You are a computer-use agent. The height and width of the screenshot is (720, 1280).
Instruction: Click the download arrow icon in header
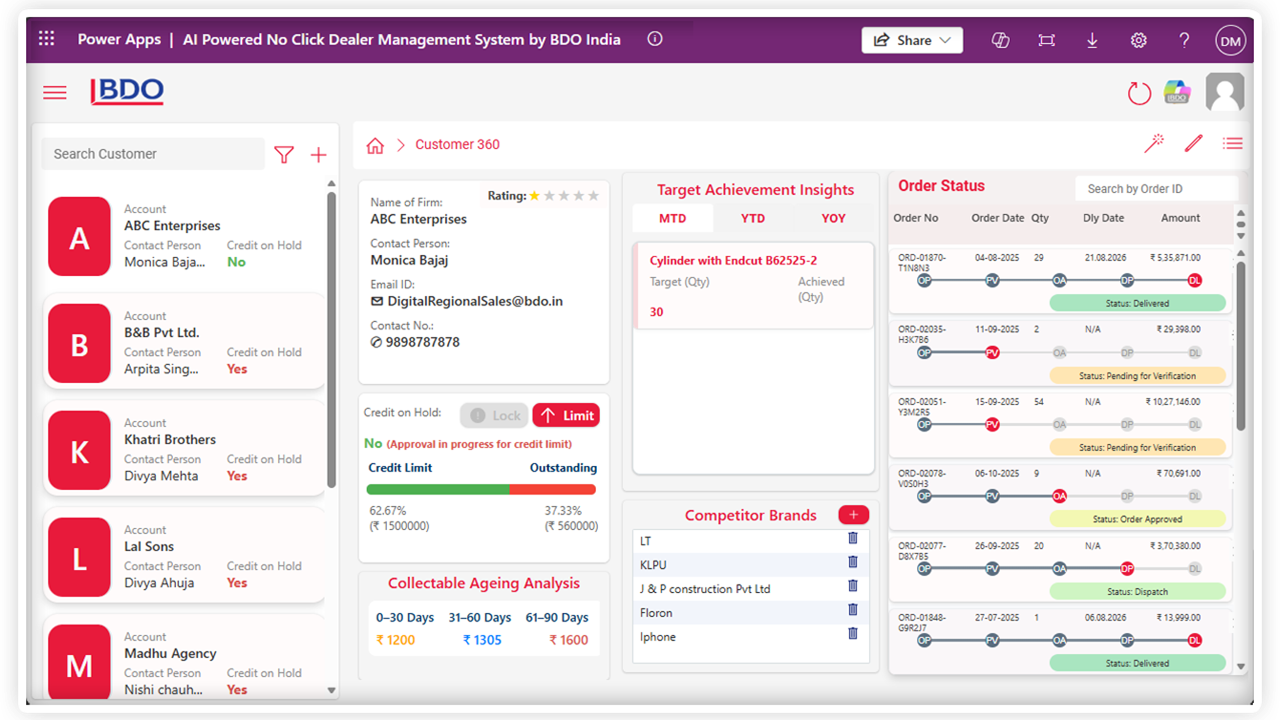click(x=1092, y=40)
